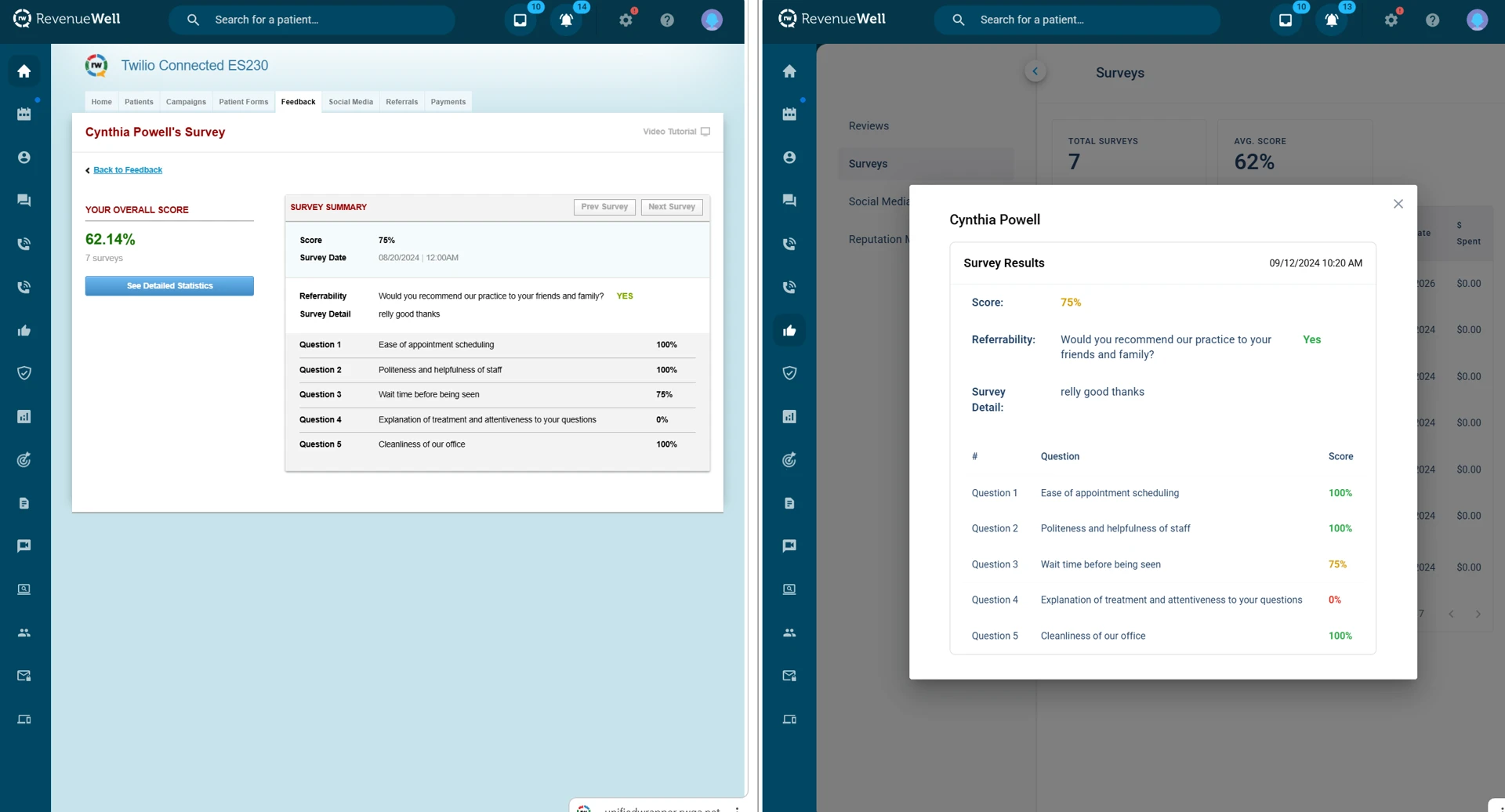This screenshot has width=1505, height=812.
Task: Open inbox icon with badge in right header
Action: tap(1286, 20)
